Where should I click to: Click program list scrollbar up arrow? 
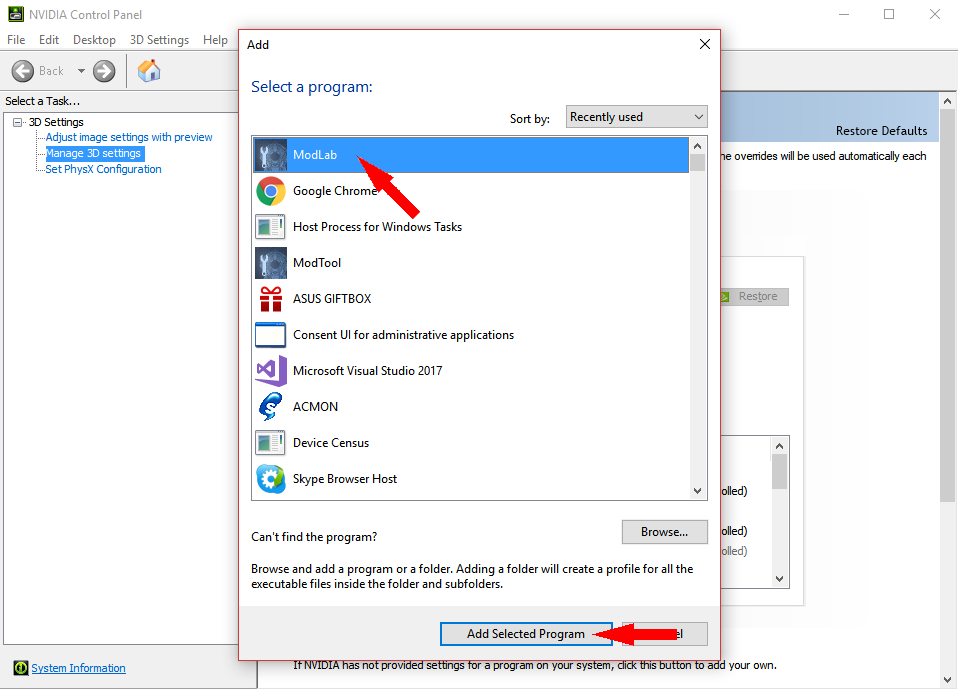click(698, 146)
